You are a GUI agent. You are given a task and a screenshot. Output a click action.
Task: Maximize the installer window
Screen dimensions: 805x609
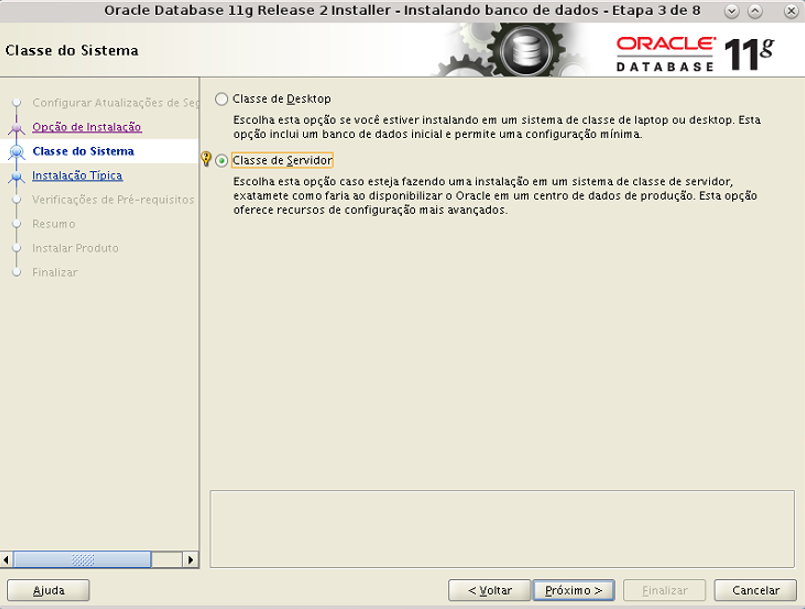point(755,11)
